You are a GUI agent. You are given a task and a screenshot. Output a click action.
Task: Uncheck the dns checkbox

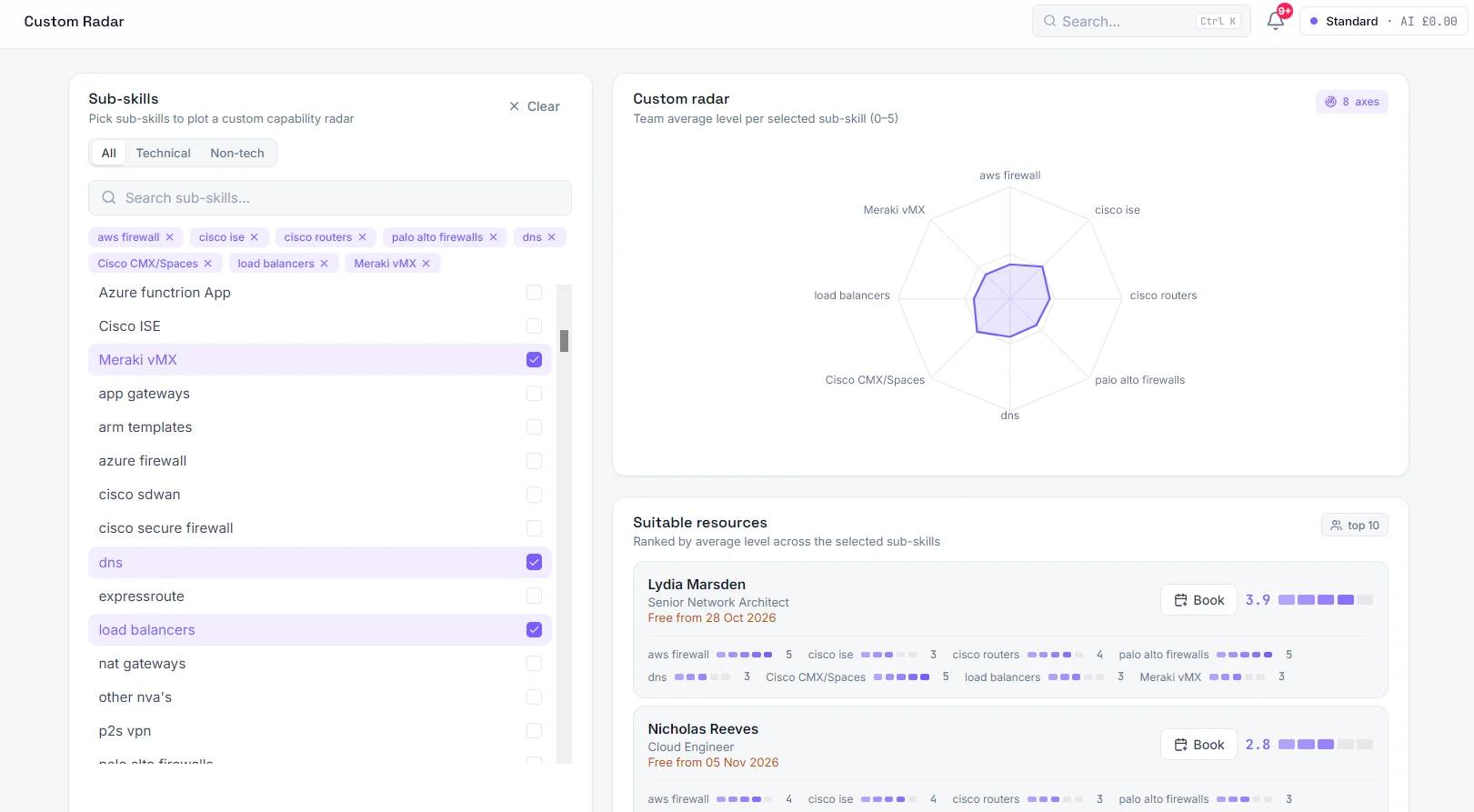pos(534,563)
